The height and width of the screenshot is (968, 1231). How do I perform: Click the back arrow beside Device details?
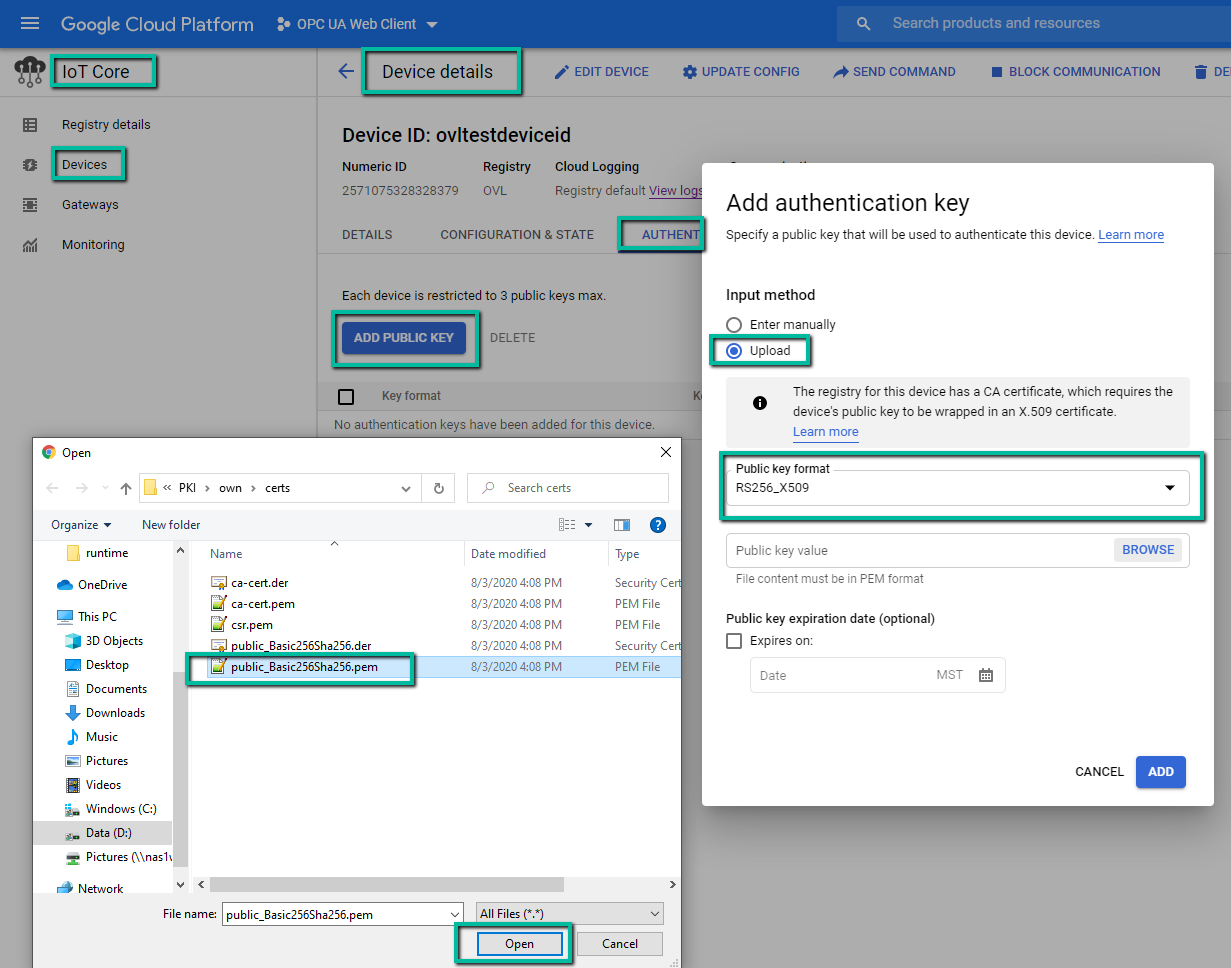(346, 71)
